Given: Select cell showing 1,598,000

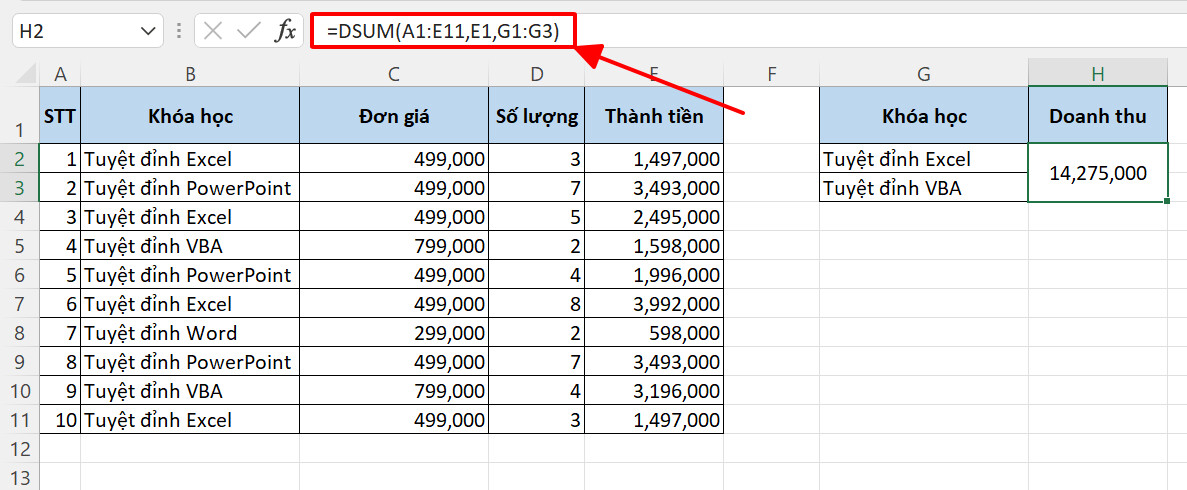Looking at the screenshot, I should [654, 246].
